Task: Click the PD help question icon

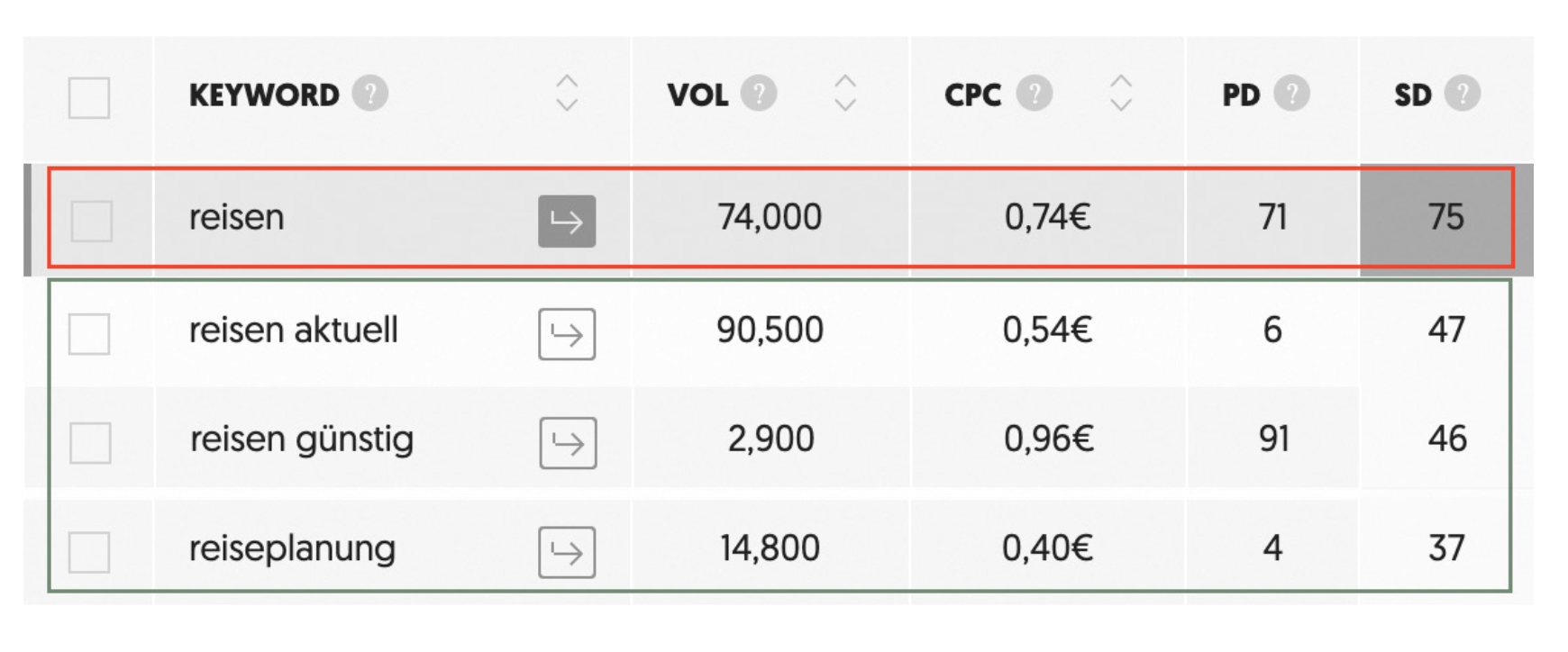Action: [1292, 93]
